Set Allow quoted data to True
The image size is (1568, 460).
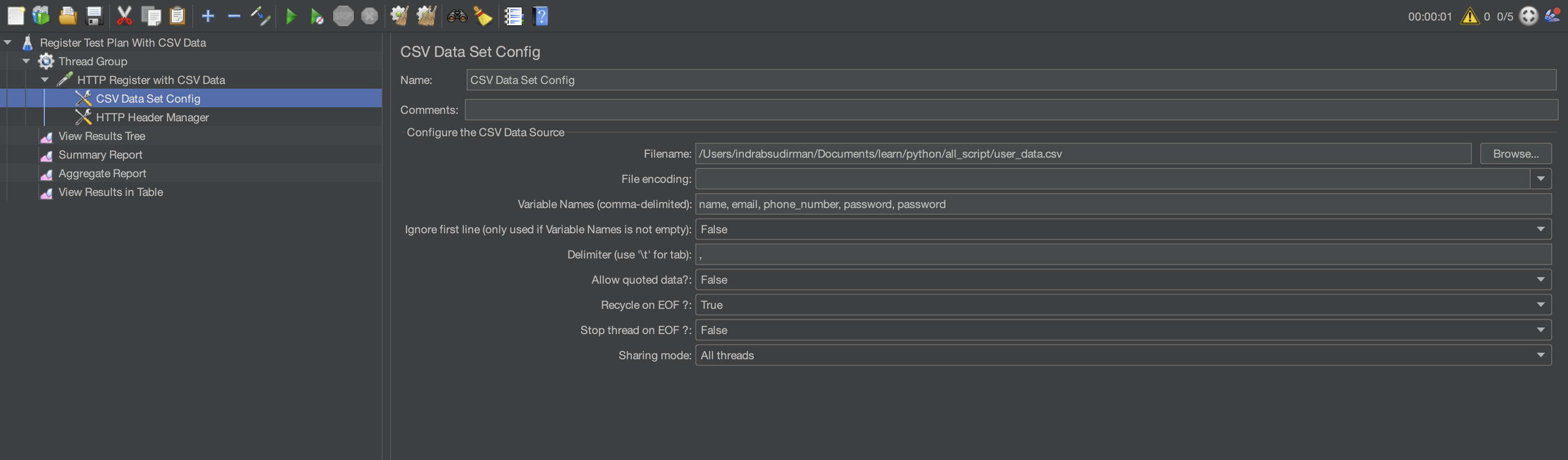click(x=1541, y=279)
